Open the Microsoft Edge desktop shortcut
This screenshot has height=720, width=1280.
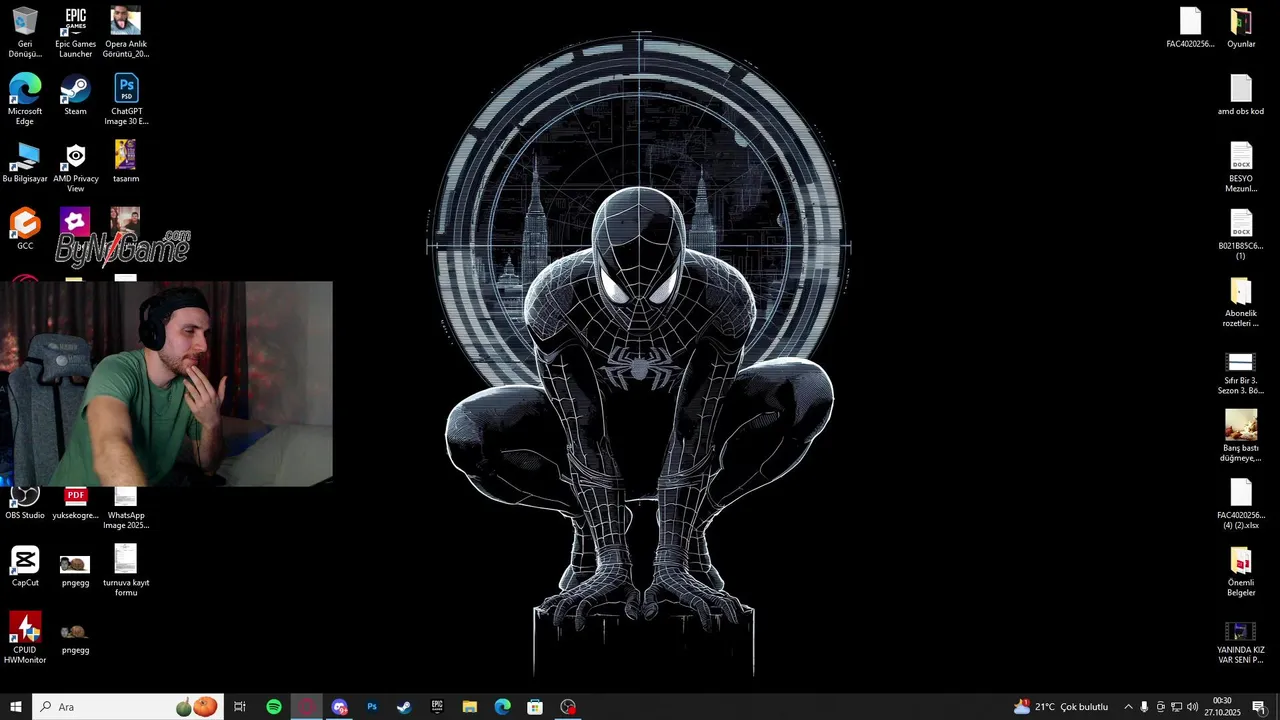25,99
